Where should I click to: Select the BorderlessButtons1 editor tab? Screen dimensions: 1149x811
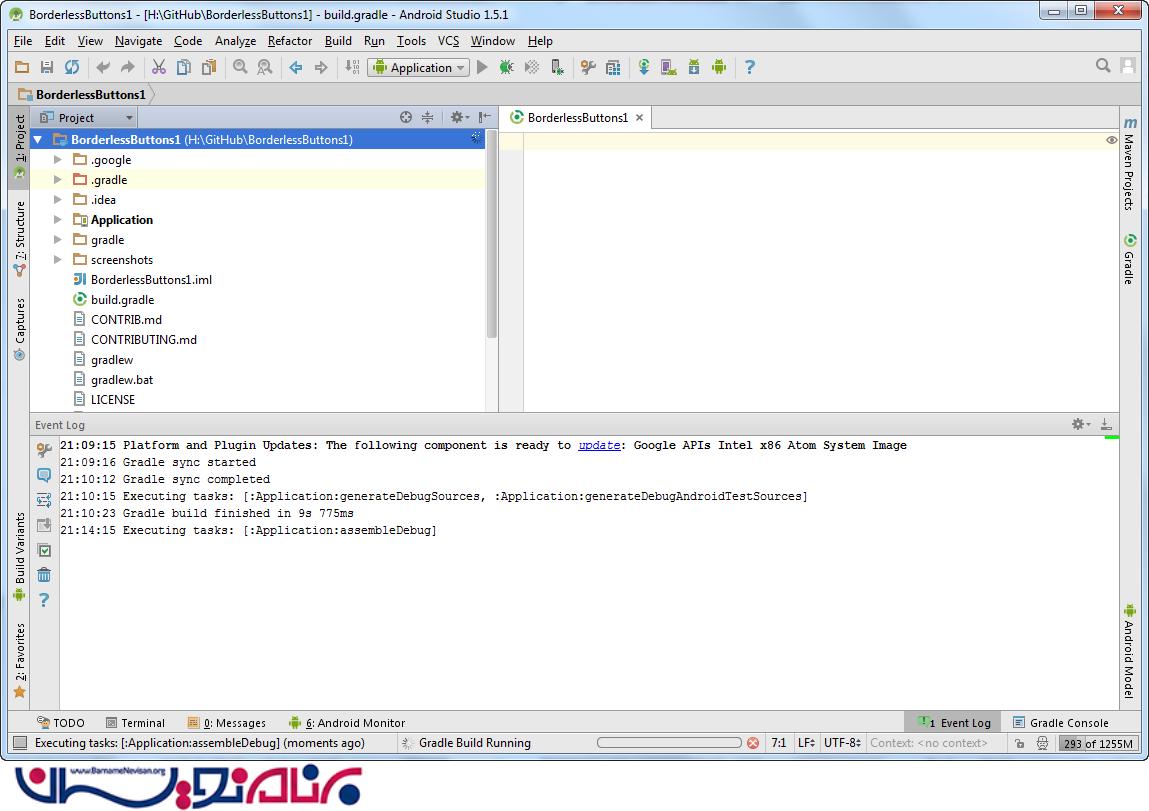(x=576, y=117)
